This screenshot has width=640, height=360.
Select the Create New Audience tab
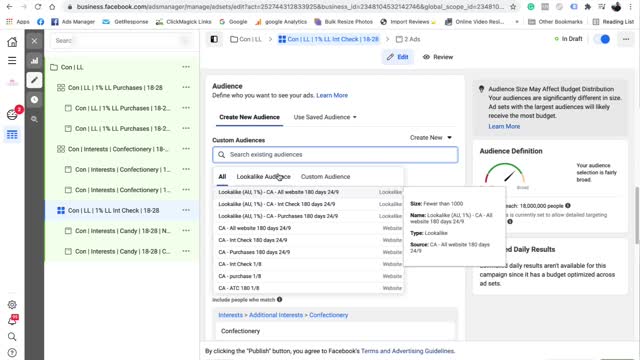pyautogui.click(x=249, y=117)
